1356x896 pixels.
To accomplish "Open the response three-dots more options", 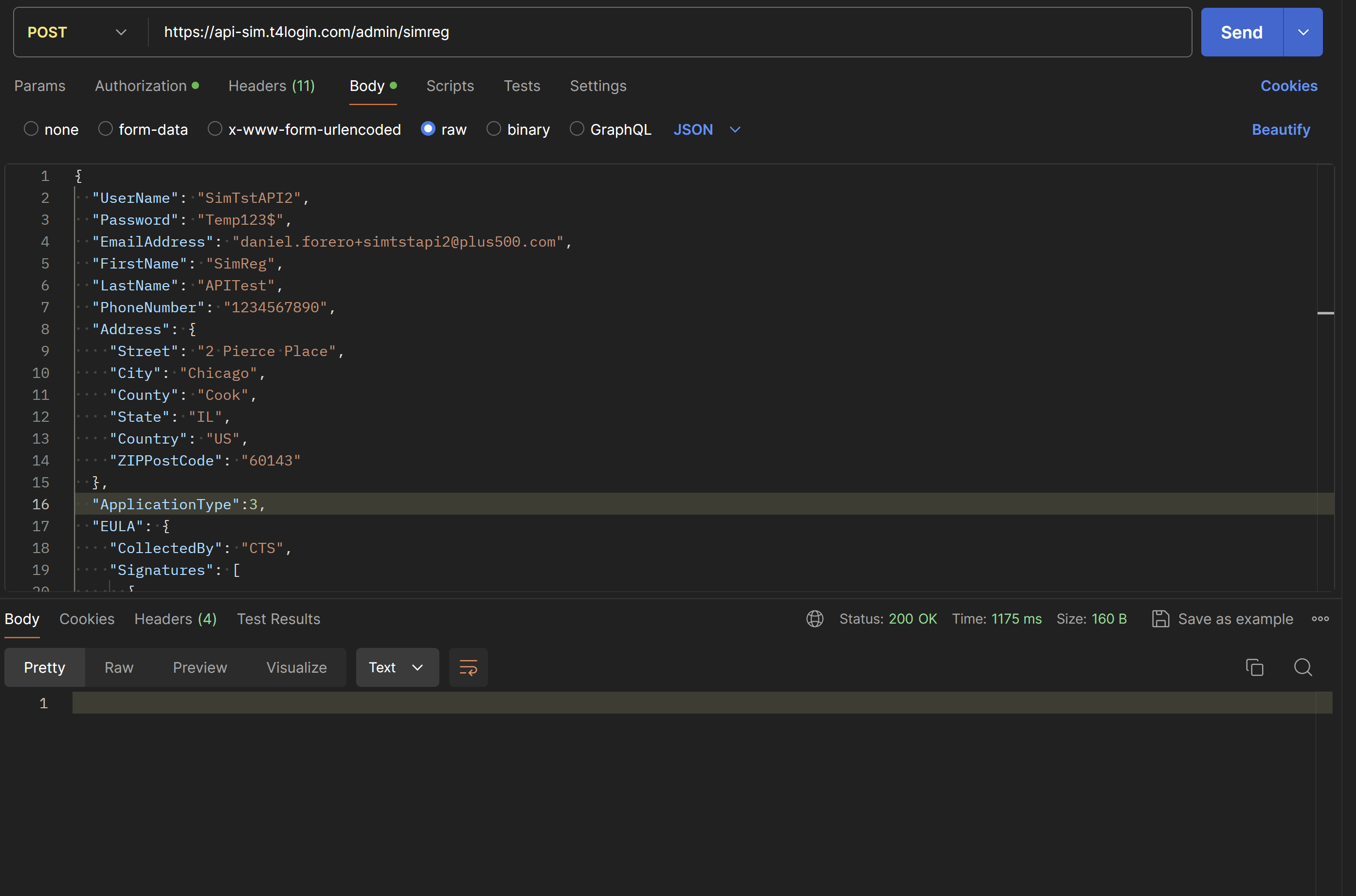I will 1320,619.
